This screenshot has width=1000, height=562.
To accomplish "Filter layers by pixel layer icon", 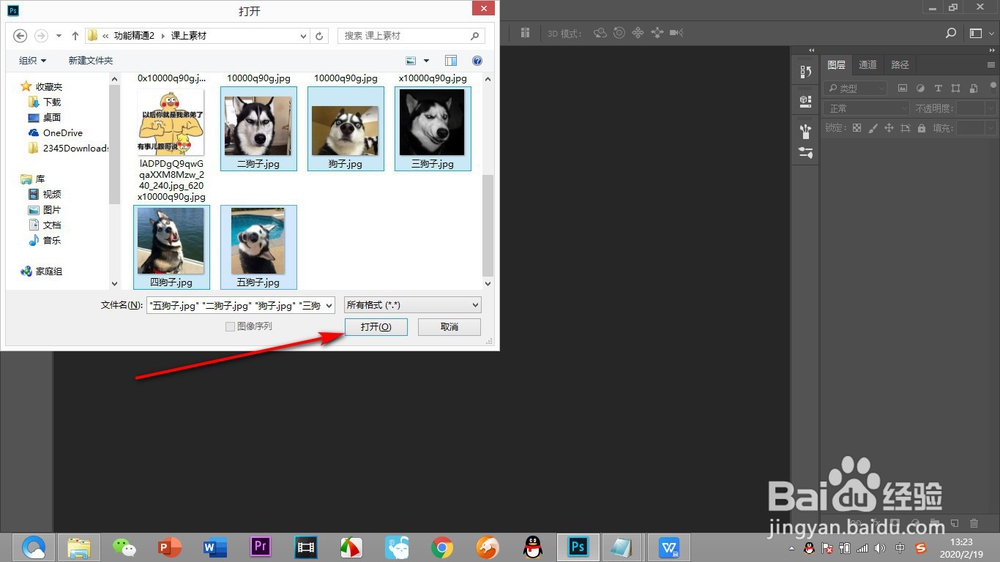I will click(x=902, y=88).
